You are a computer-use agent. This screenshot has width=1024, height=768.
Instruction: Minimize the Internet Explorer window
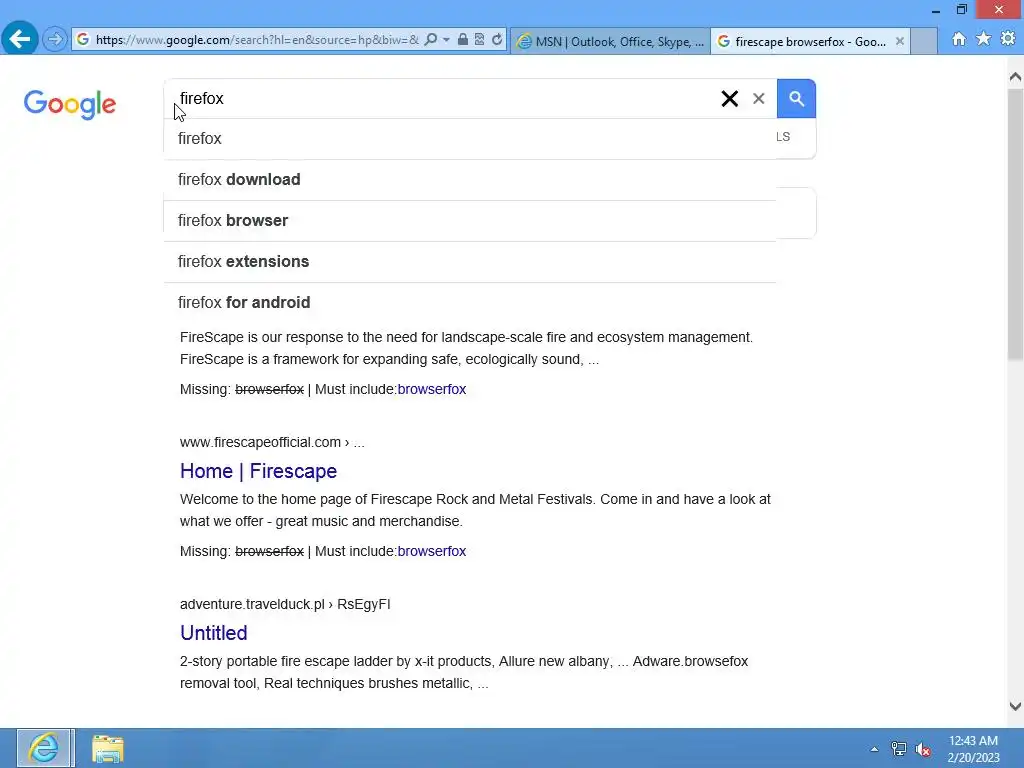(935, 10)
